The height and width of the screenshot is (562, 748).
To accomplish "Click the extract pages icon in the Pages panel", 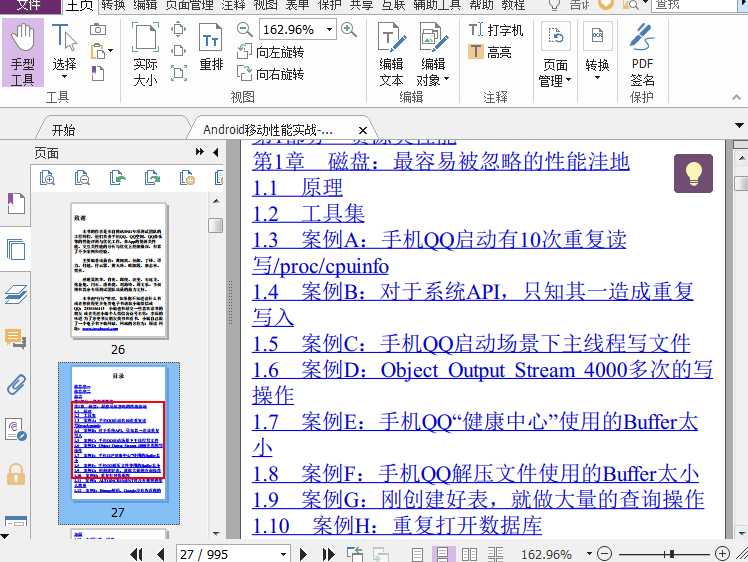I will tap(117, 178).
